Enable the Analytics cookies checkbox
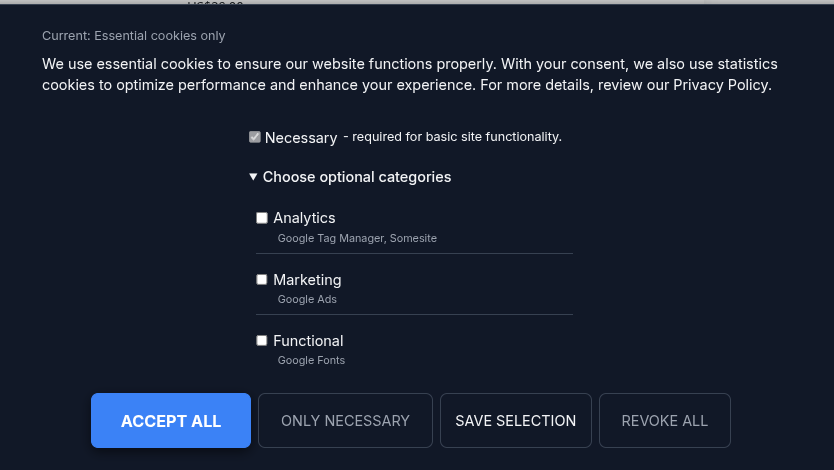The image size is (834, 470). (x=262, y=218)
